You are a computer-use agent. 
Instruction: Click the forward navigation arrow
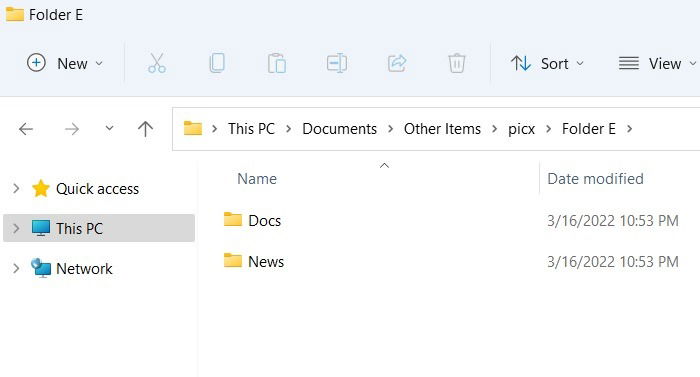71,129
